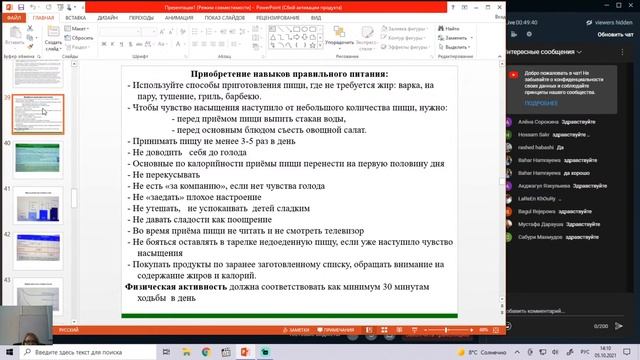640x360 pixels.
Task: Click Windows search box on taskbar
Action: (x=88, y=352)
